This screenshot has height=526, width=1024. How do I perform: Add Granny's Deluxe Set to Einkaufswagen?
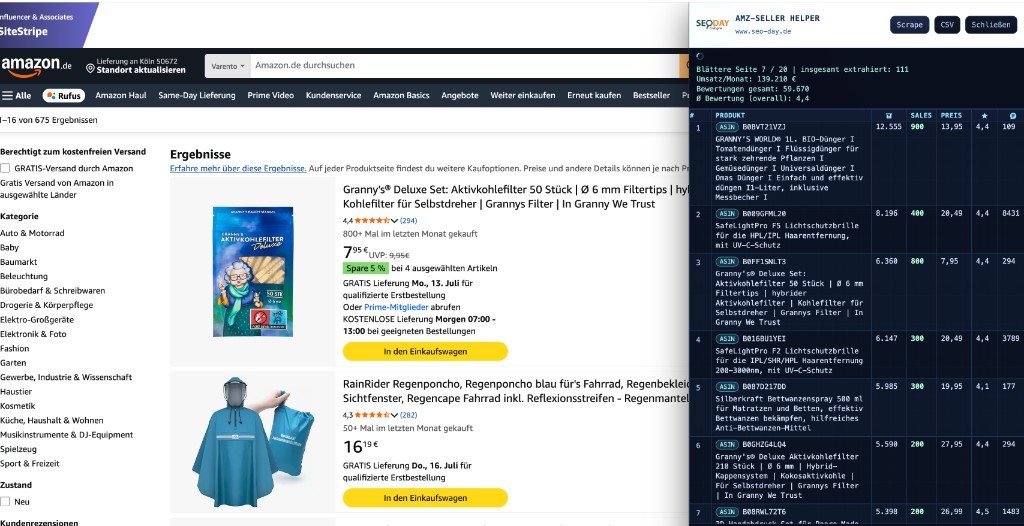425,352
